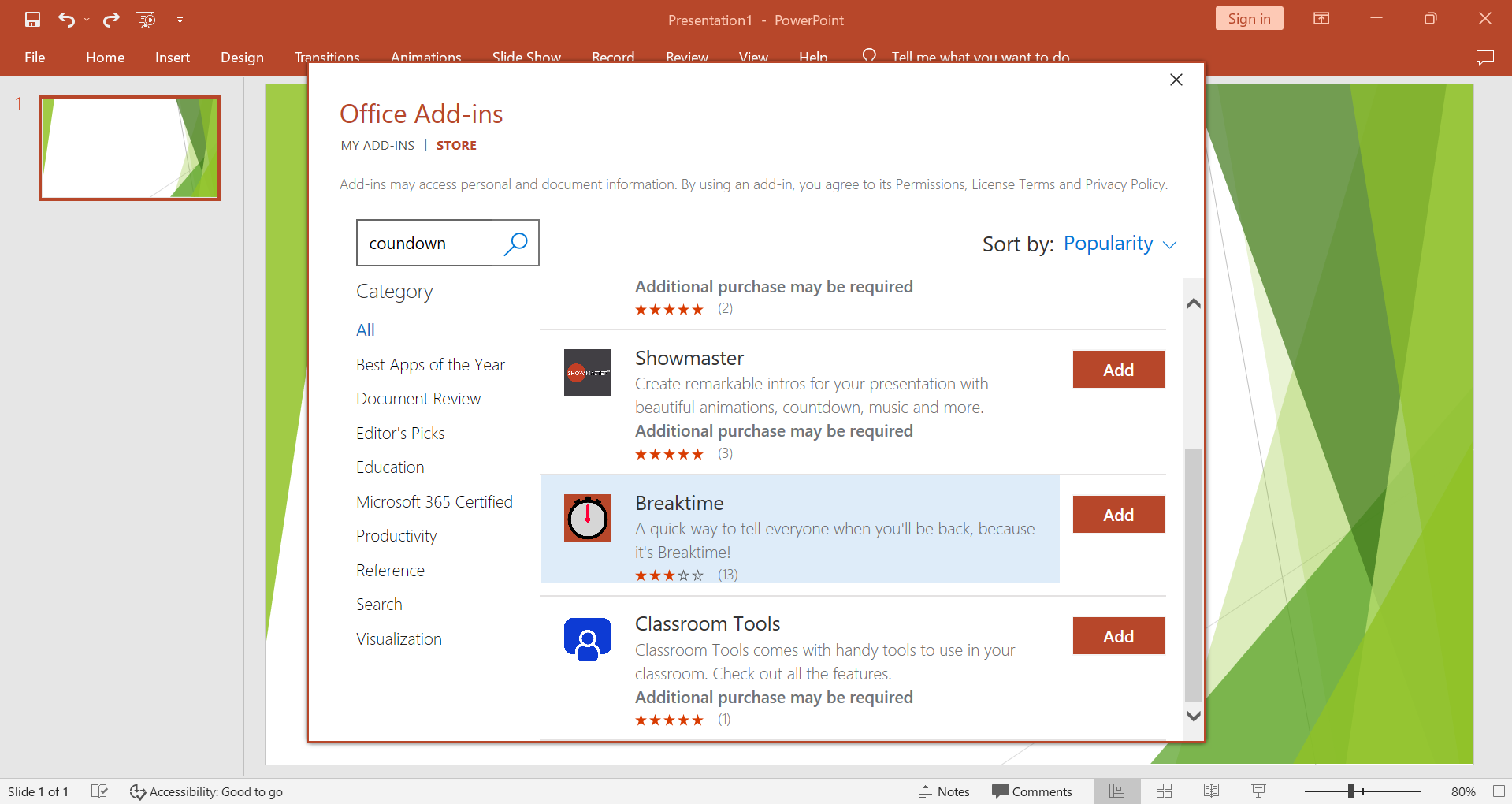
Task: Click Breaktime 3-star rating
Action: point(669,575)
